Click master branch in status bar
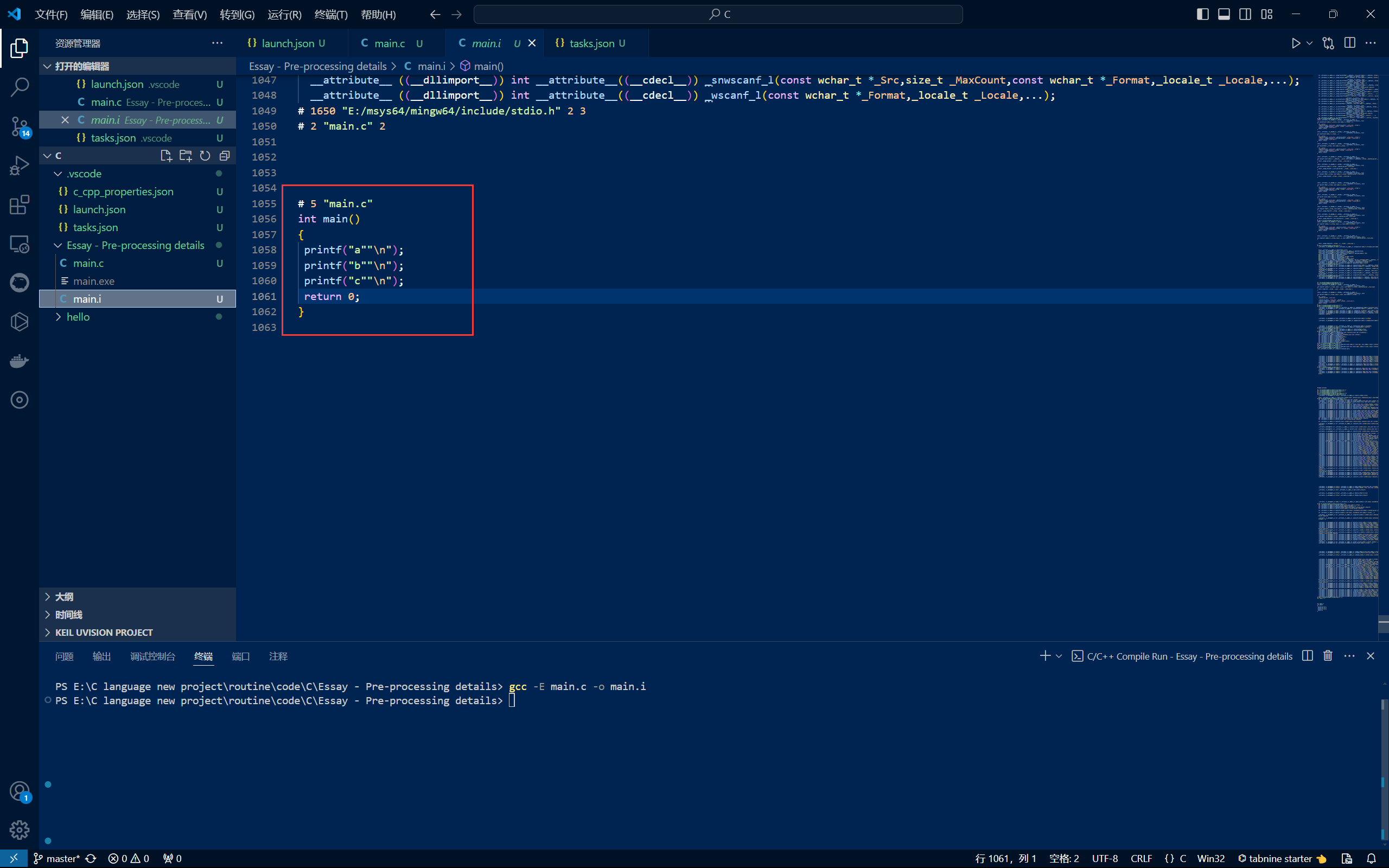 pos(56,858)
